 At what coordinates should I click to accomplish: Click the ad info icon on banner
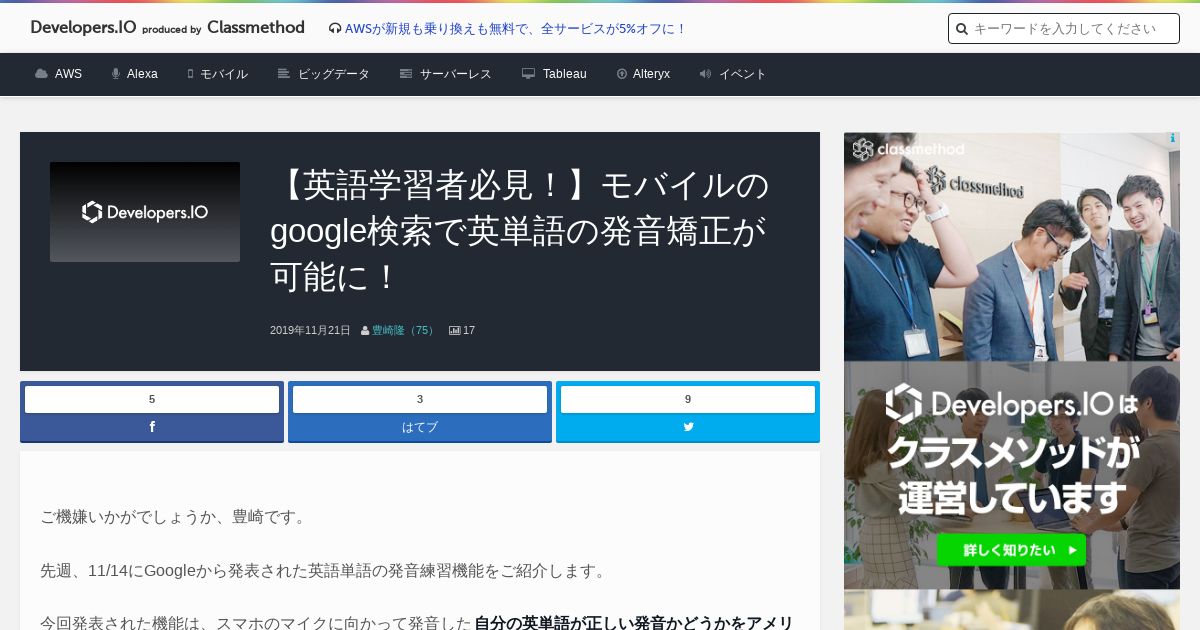(1172, 139)
